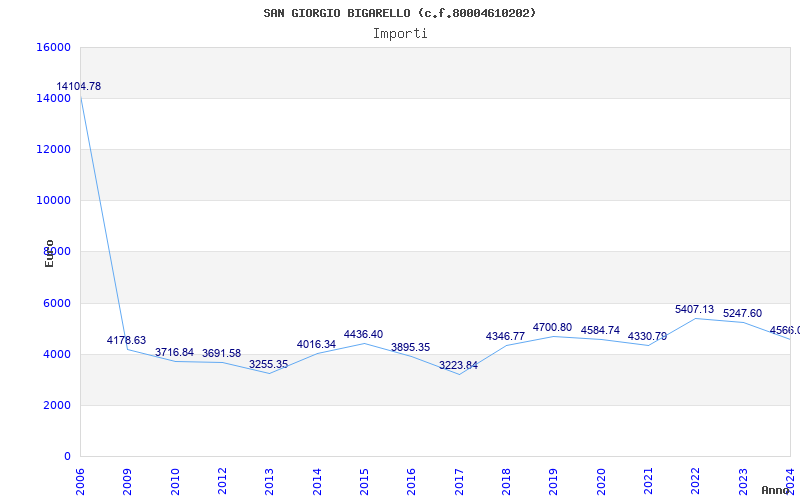Click the 2006 year label
This screenshot has width=800, height=500.
(80, 481)
